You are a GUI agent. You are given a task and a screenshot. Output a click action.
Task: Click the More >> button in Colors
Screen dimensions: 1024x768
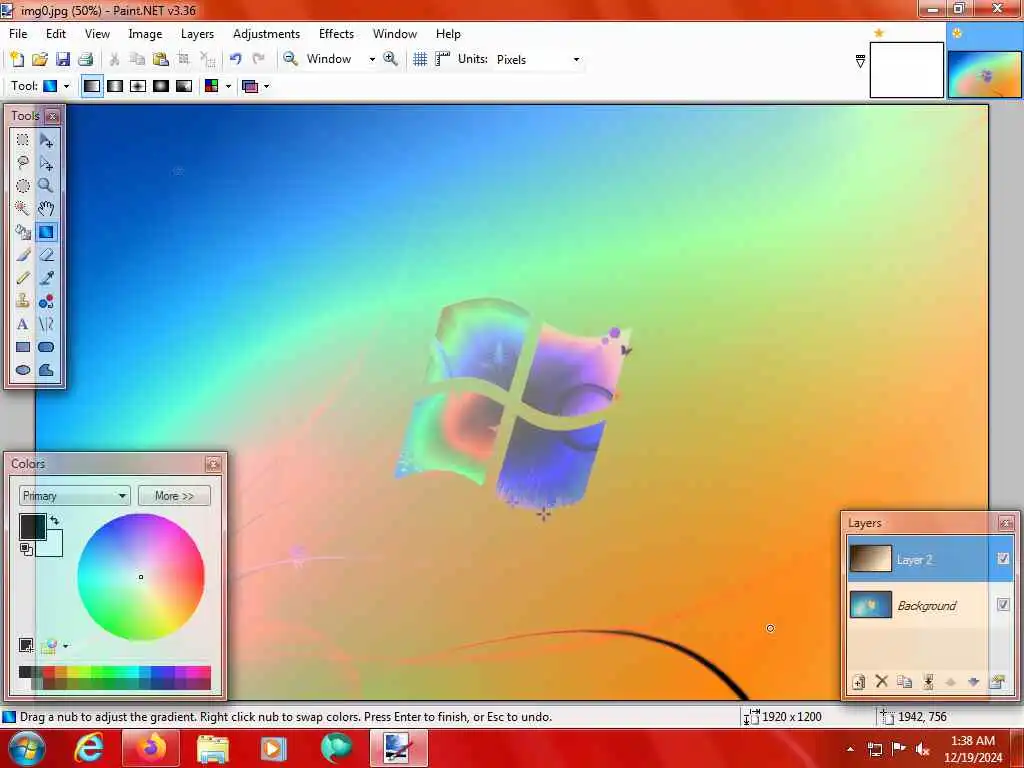pyautogui.click(x=174, y=496)
